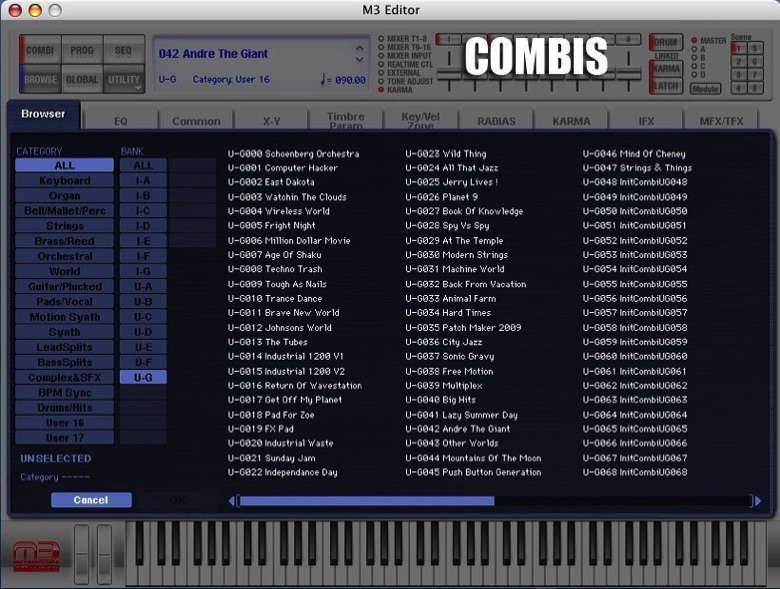Step up to the previous combi with the up arrow
The height and width of the screenshot is (589, 780).
click(360, 49)
